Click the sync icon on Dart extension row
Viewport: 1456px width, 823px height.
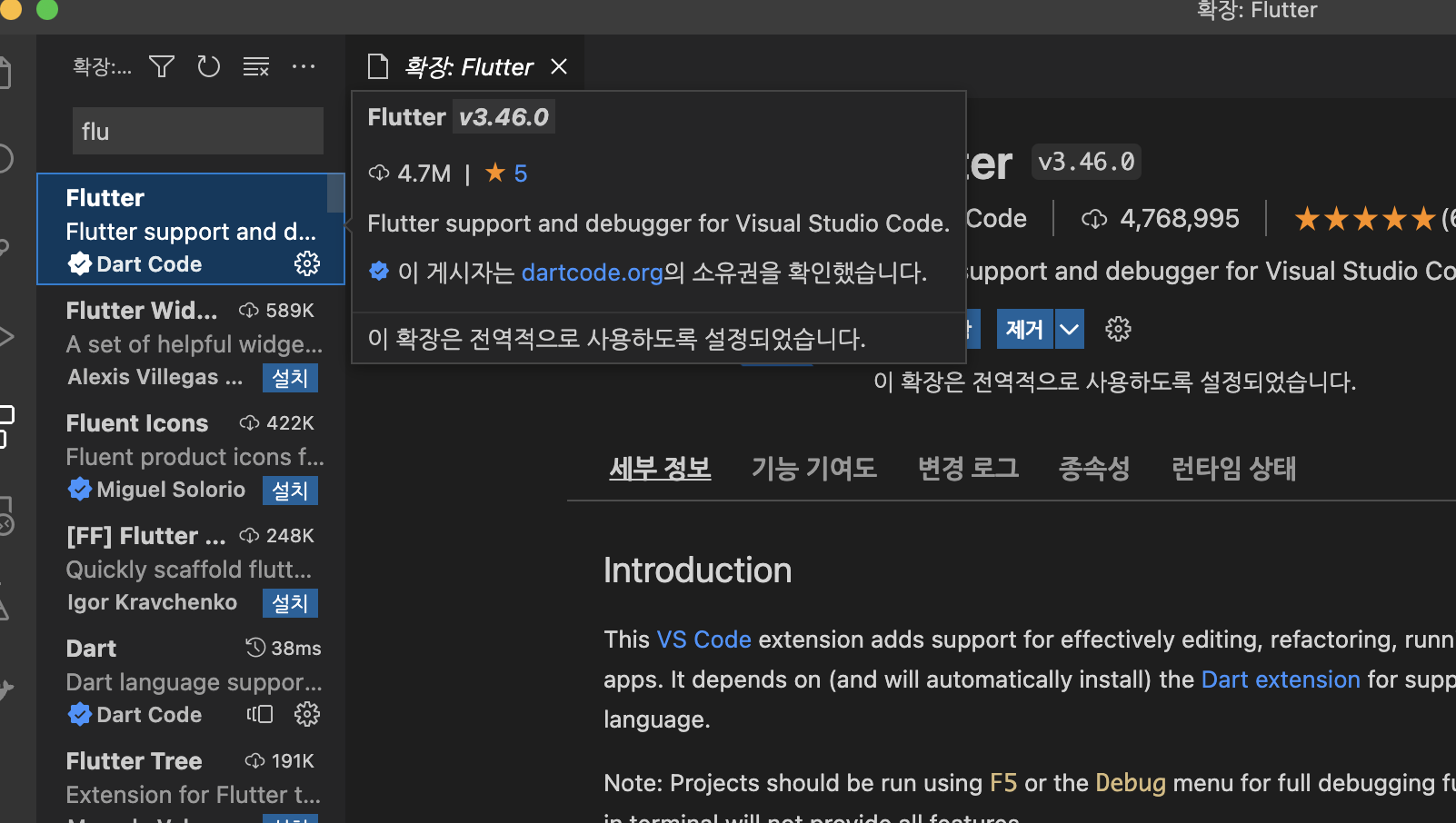pos(260,714)
